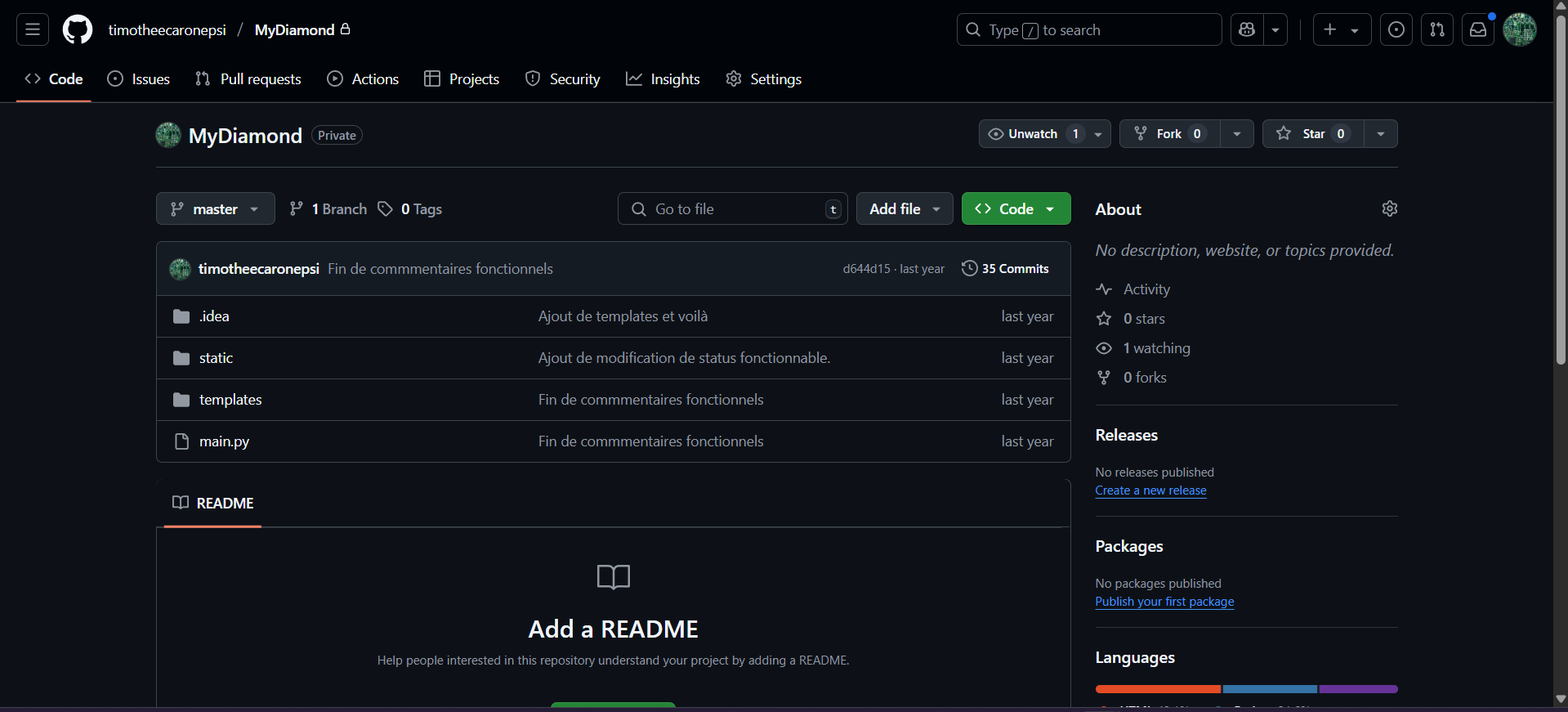Image resolution: width=1568 pixels, height=712 pixels.
Task: View the 35 Commits history
Action: [1005, 269]
